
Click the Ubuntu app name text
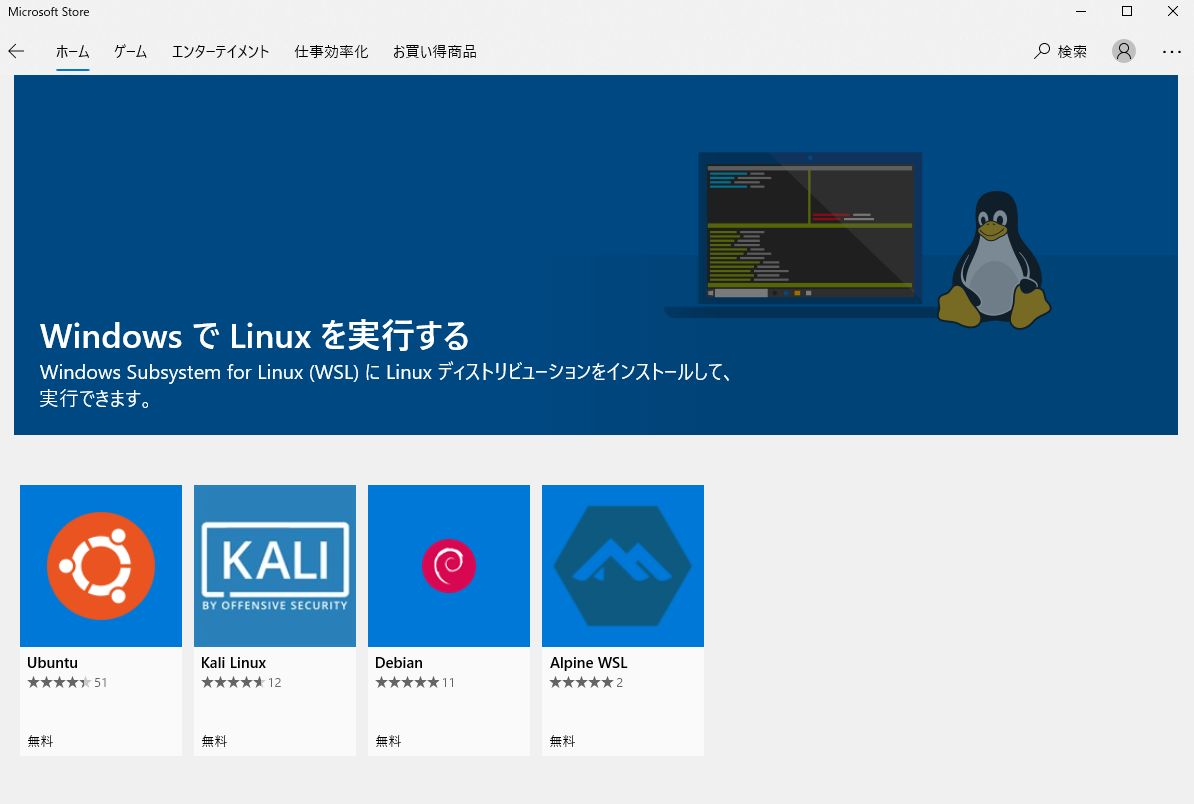click(x=53, y=662)
